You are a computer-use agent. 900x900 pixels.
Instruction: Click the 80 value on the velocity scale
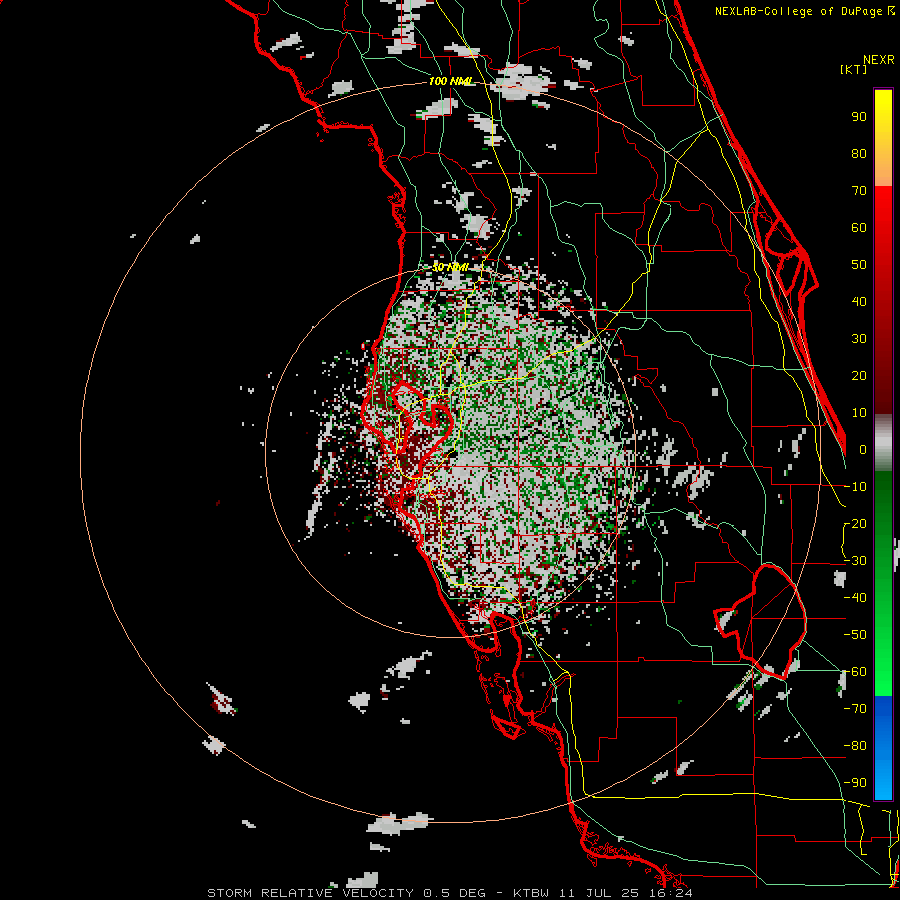pyautogui.click(x=859, y=154)
